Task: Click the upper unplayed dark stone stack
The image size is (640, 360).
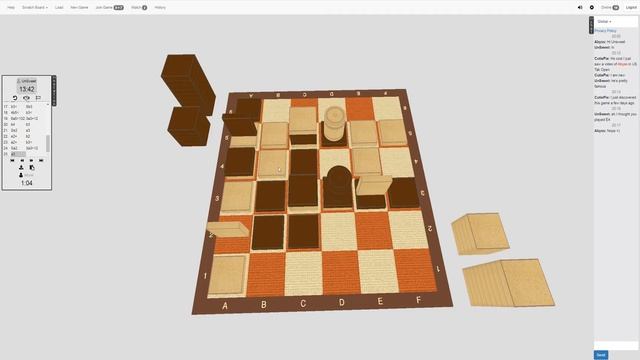Action: click(188, 85)
